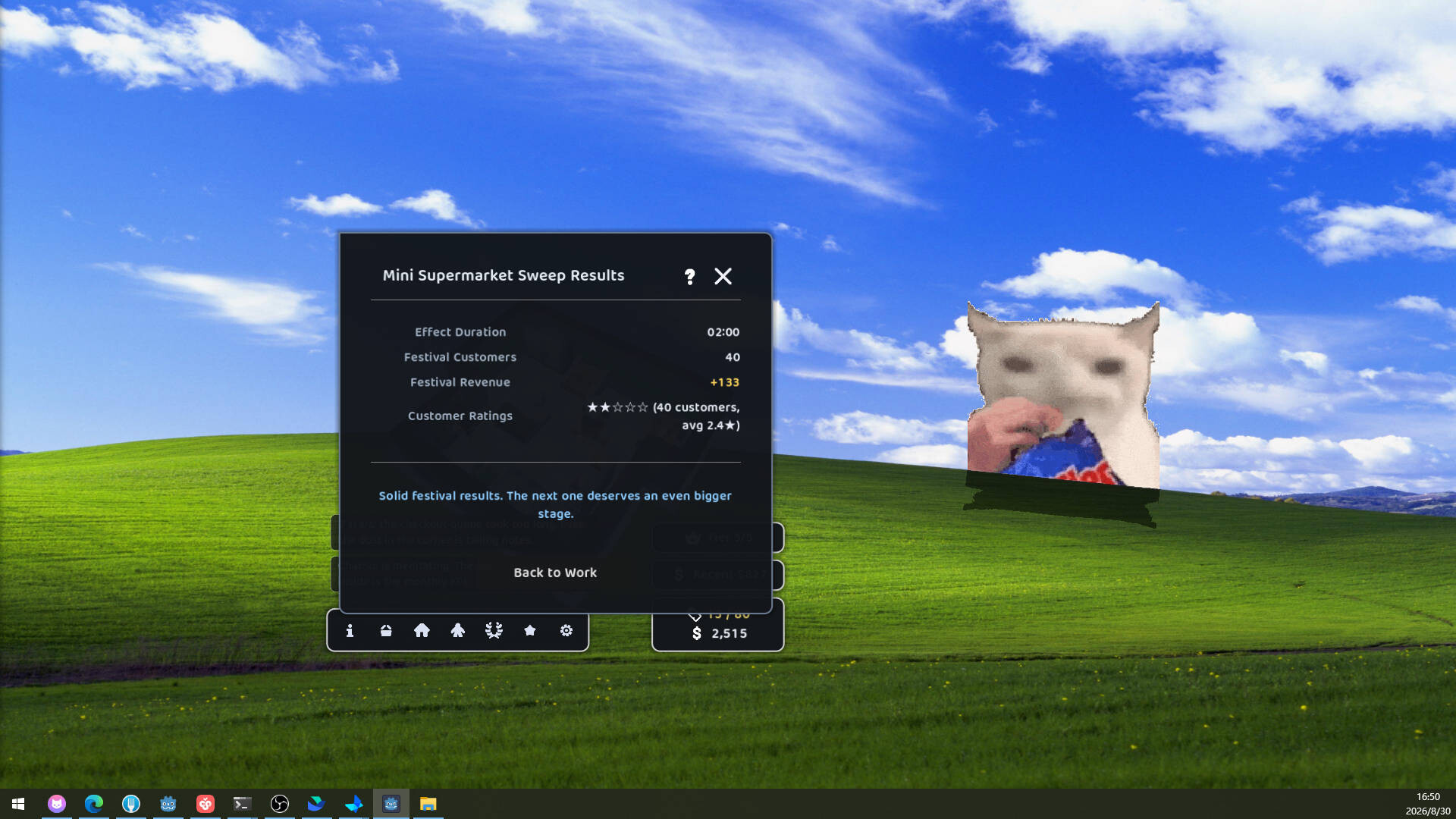Click the Back to Work button
Viewport: 1456px width, 819px height.
click(555, 573)
